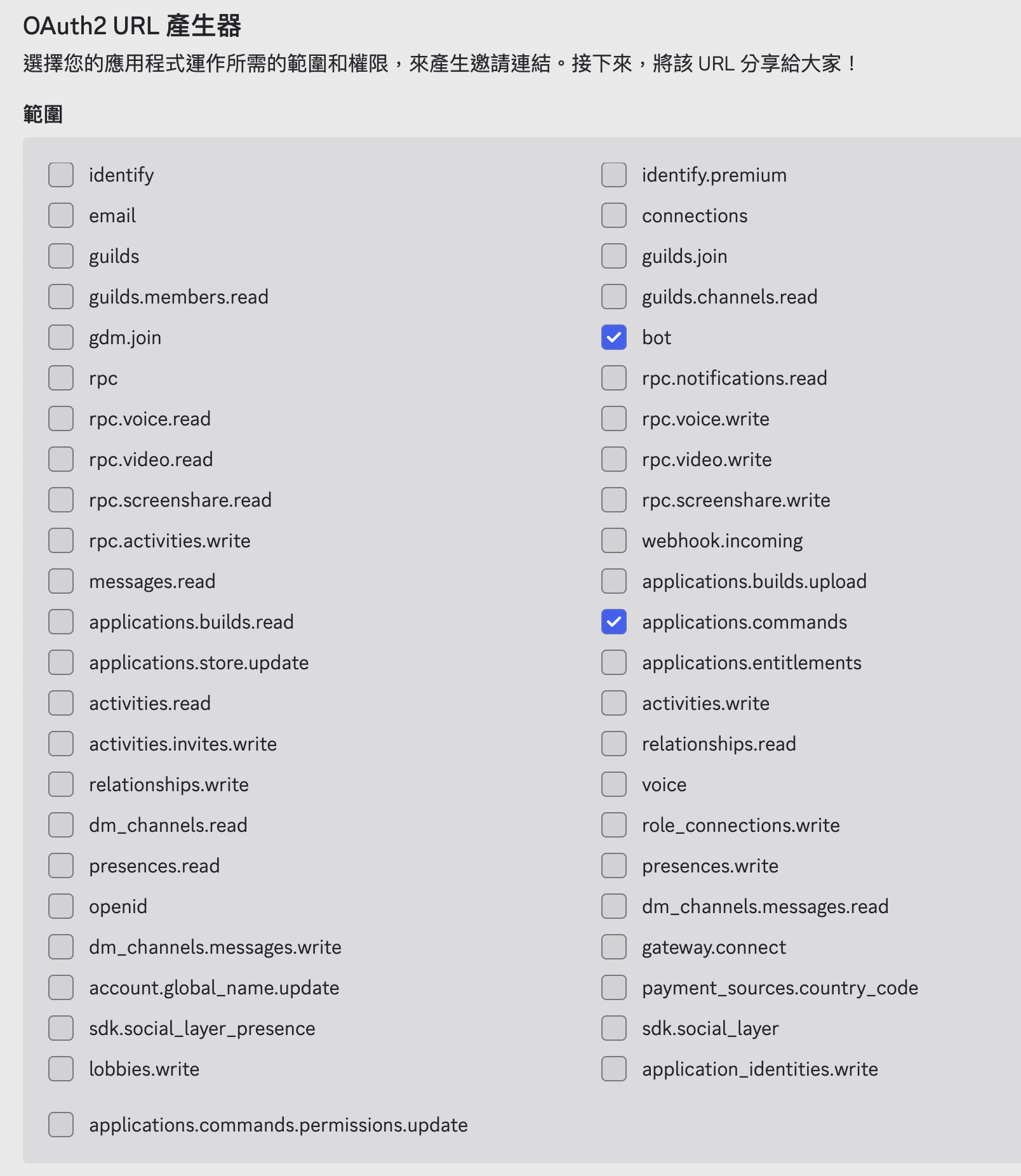This screenshot has height=1176, width=1021.
Task: Enable the voice scope checkbox
Action: point(614,785)
